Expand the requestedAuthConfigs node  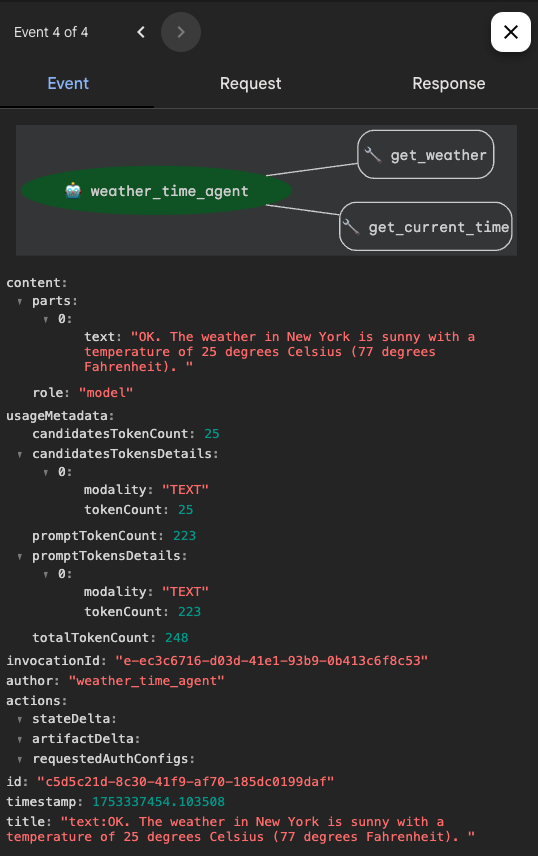20,759
